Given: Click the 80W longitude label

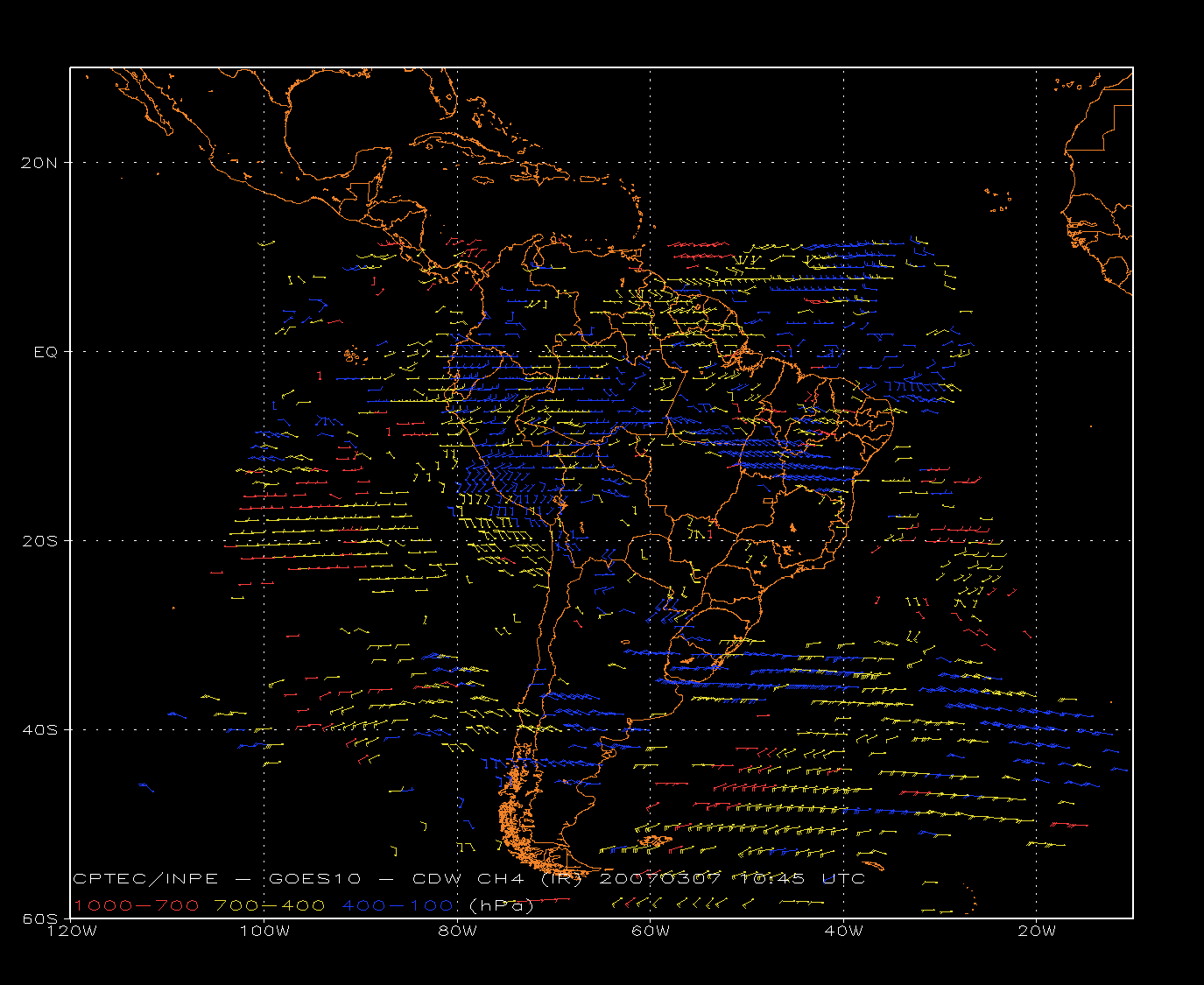Looking at the screenshot, I should click(x=457, y=931).
